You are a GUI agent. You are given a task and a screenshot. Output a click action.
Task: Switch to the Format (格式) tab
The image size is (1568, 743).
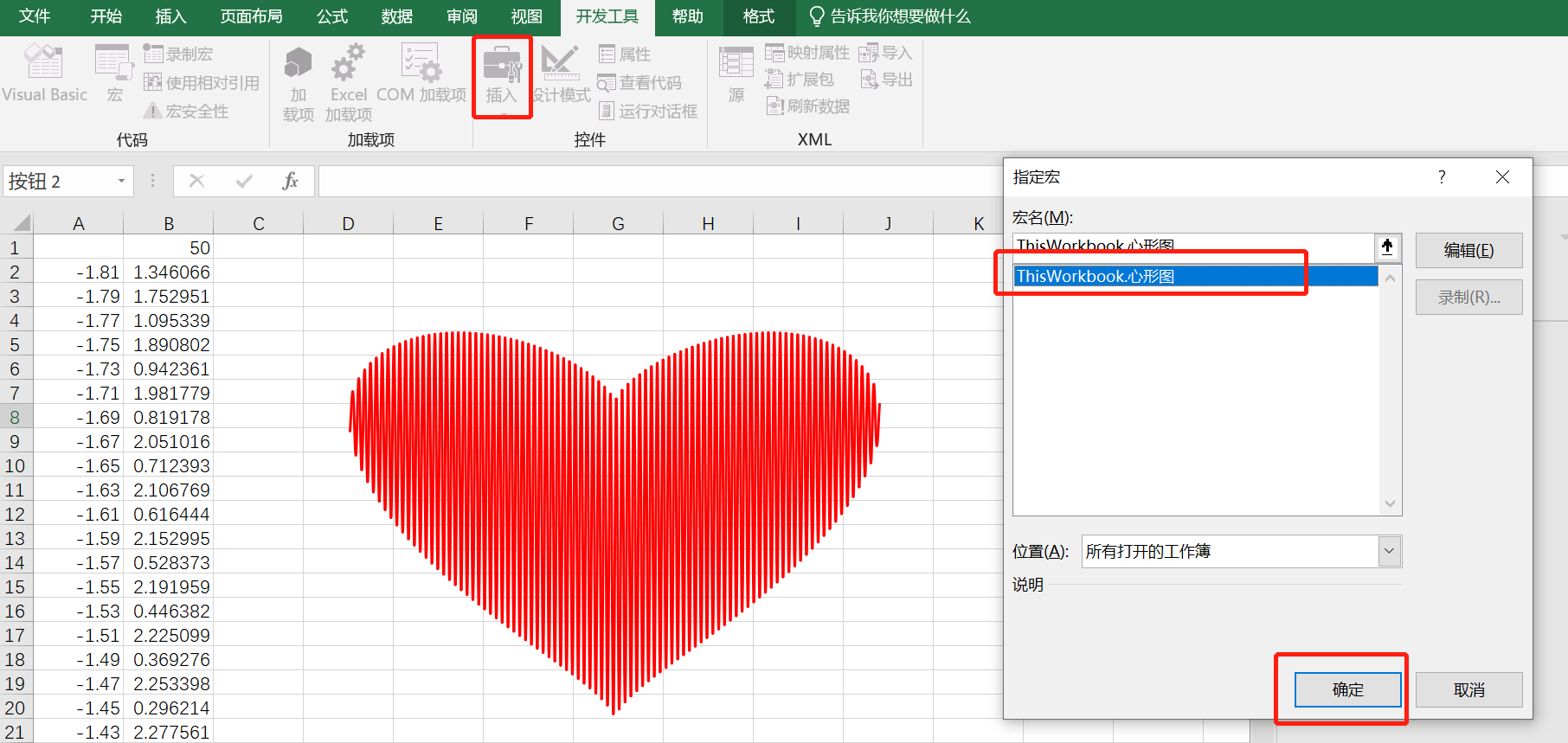pyautogui.click(x=759, y=16)
